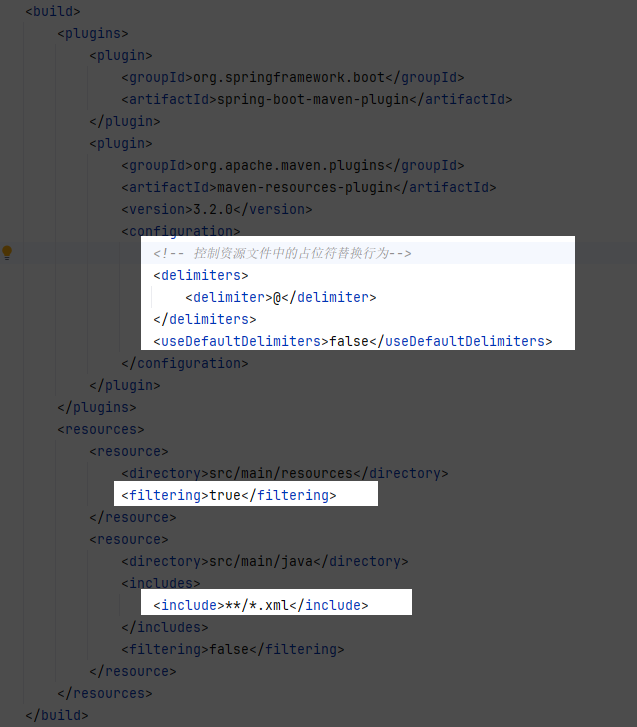637x727 pixels.
Task: Click the <filtering>false</filtering> line
Action: [x=233, y=650]
